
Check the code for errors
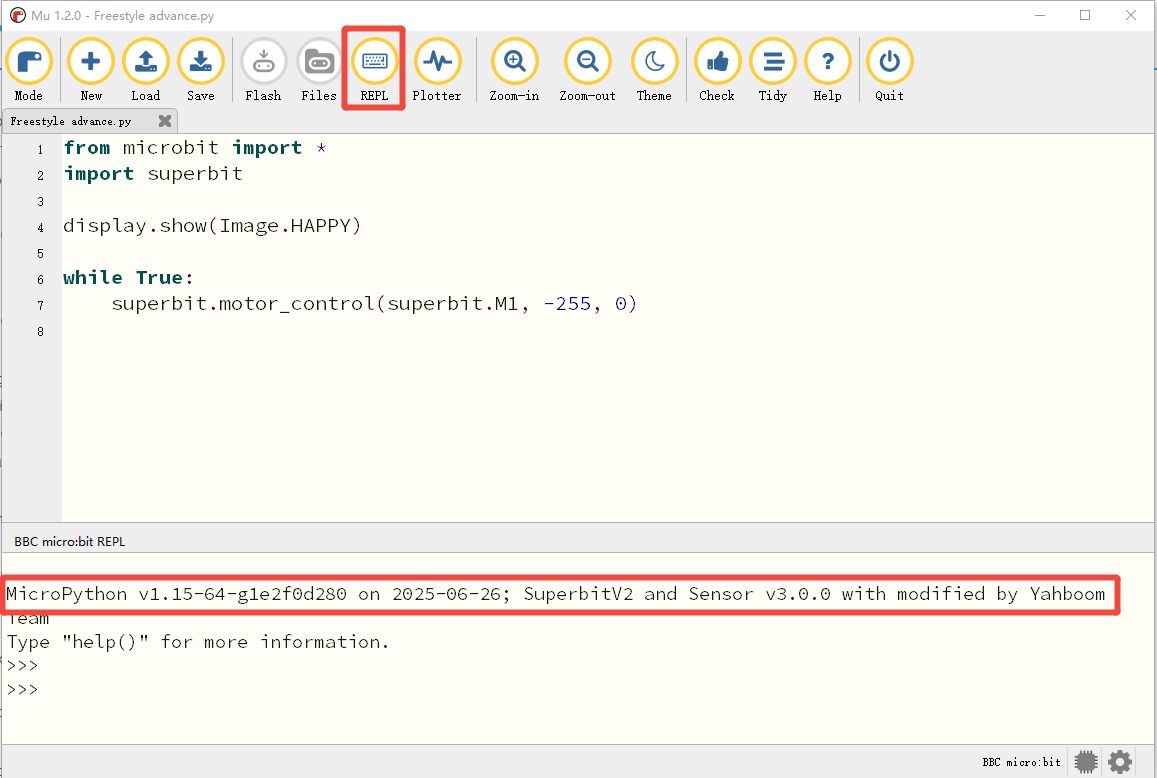point(716,70)
